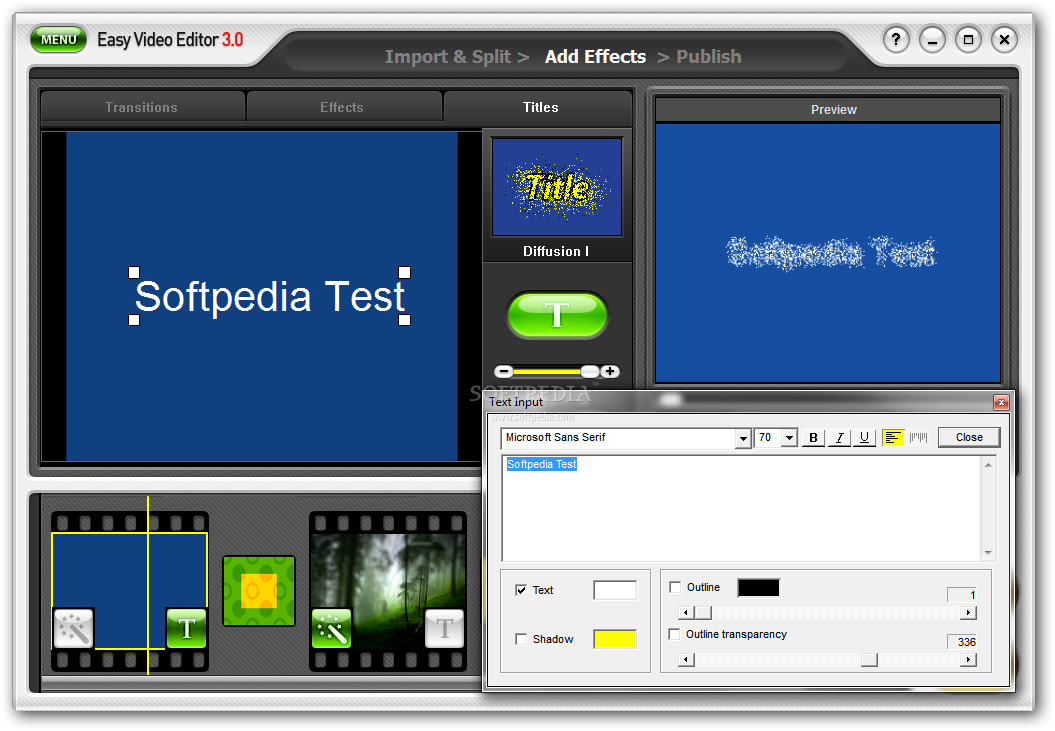Click the text area scrollbar up arrow
1055x731 pixels.
988,464
